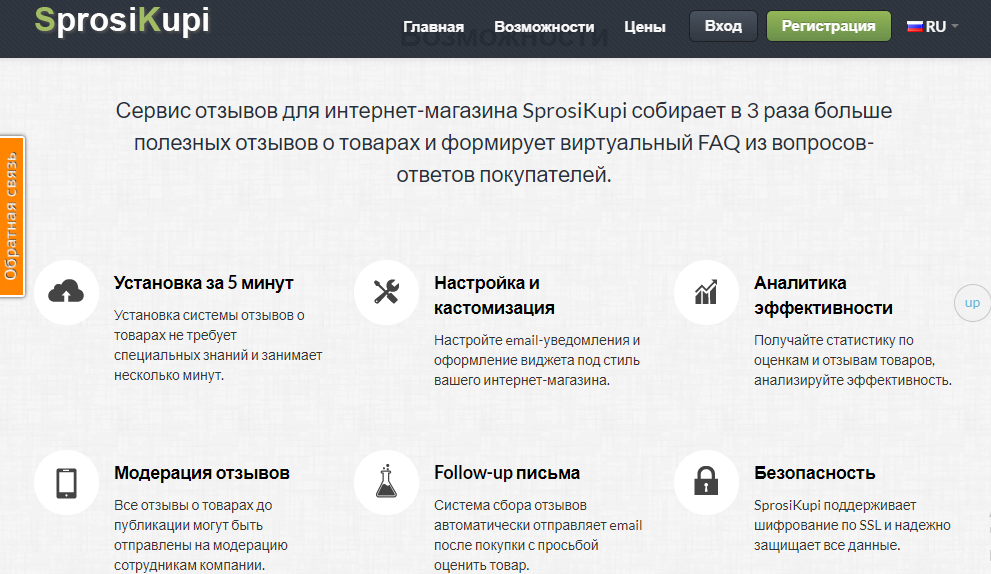Click the padlock security icon
The width and height of the screenshot is (991, 574).
[706, 483]
